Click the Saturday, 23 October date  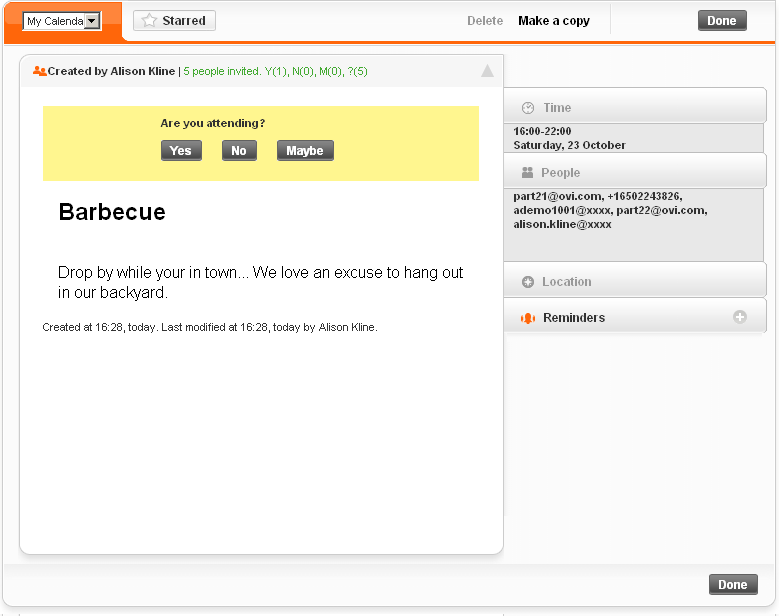[x=569, y=145]
